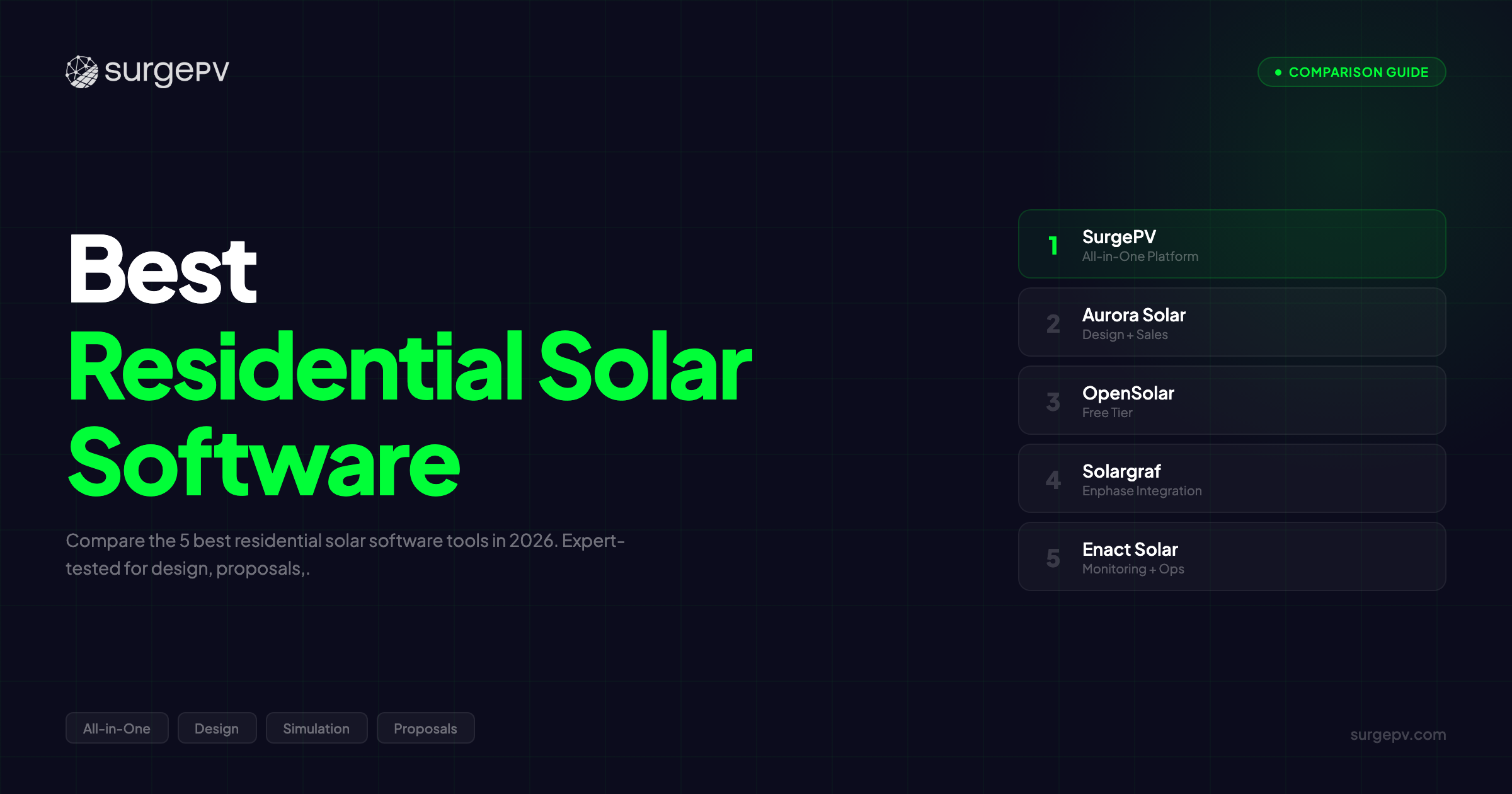The height and width of the screenshot is (794, 1512).
Task: Toggle the Design filter chip
Action: coord(217,728)
